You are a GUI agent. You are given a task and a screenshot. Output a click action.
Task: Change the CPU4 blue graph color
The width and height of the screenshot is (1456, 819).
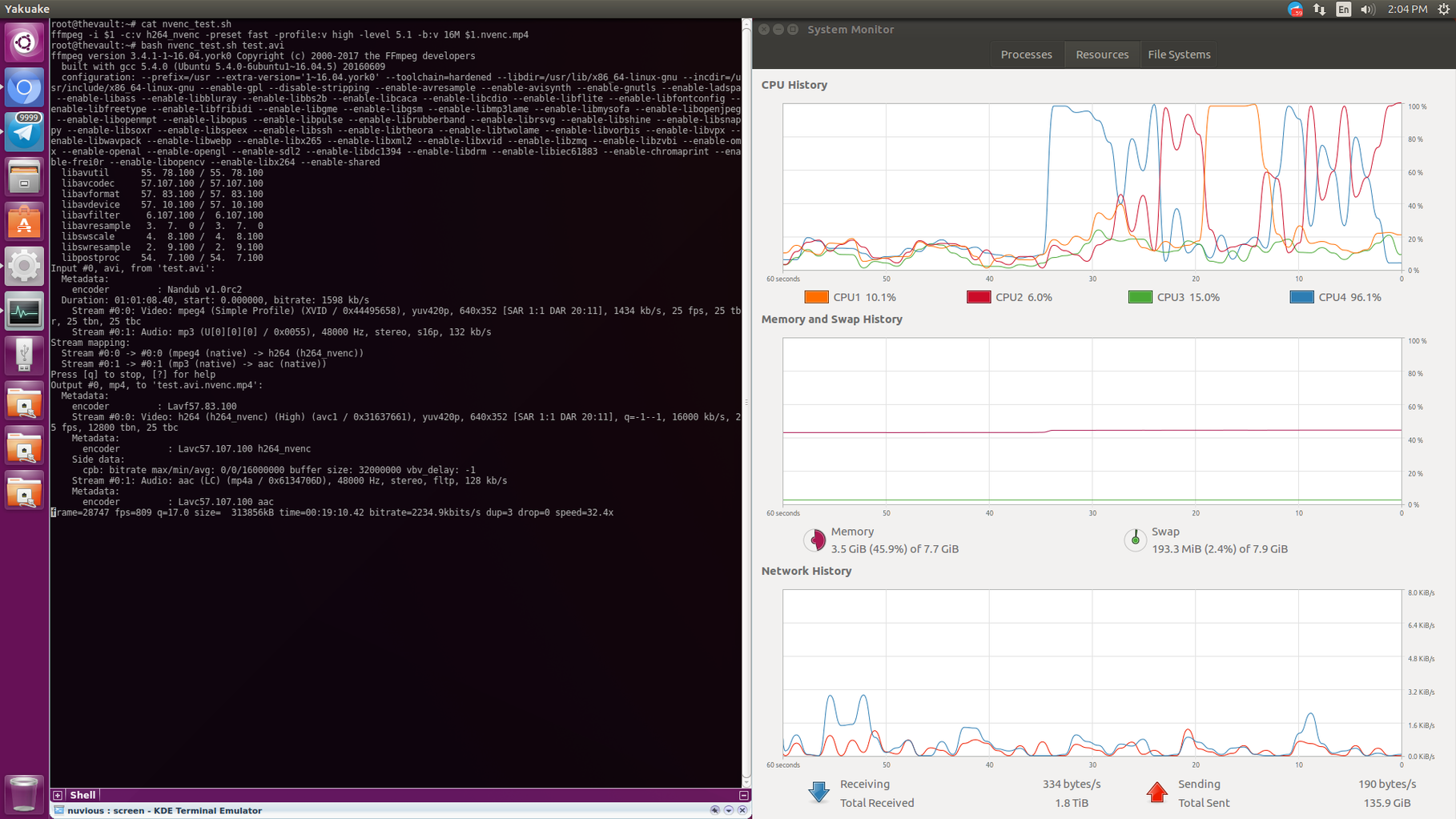point(1301,297)
